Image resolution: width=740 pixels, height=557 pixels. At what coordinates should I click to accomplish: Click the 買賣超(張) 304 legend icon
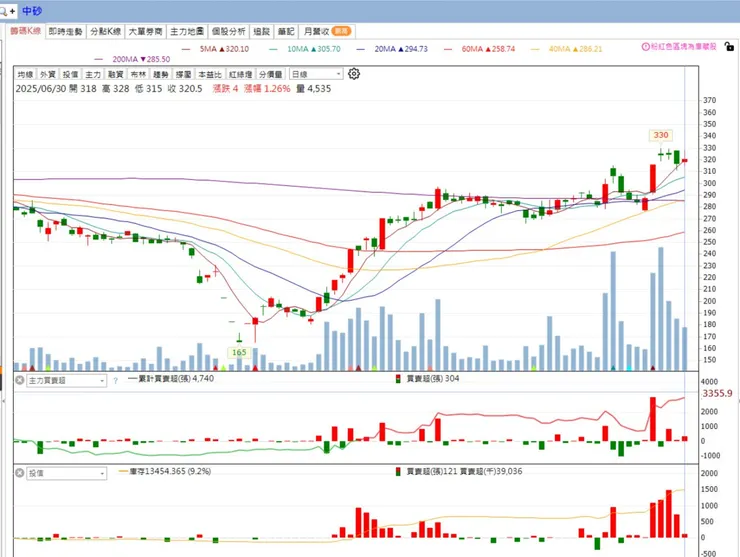click(x=398, y=379)
